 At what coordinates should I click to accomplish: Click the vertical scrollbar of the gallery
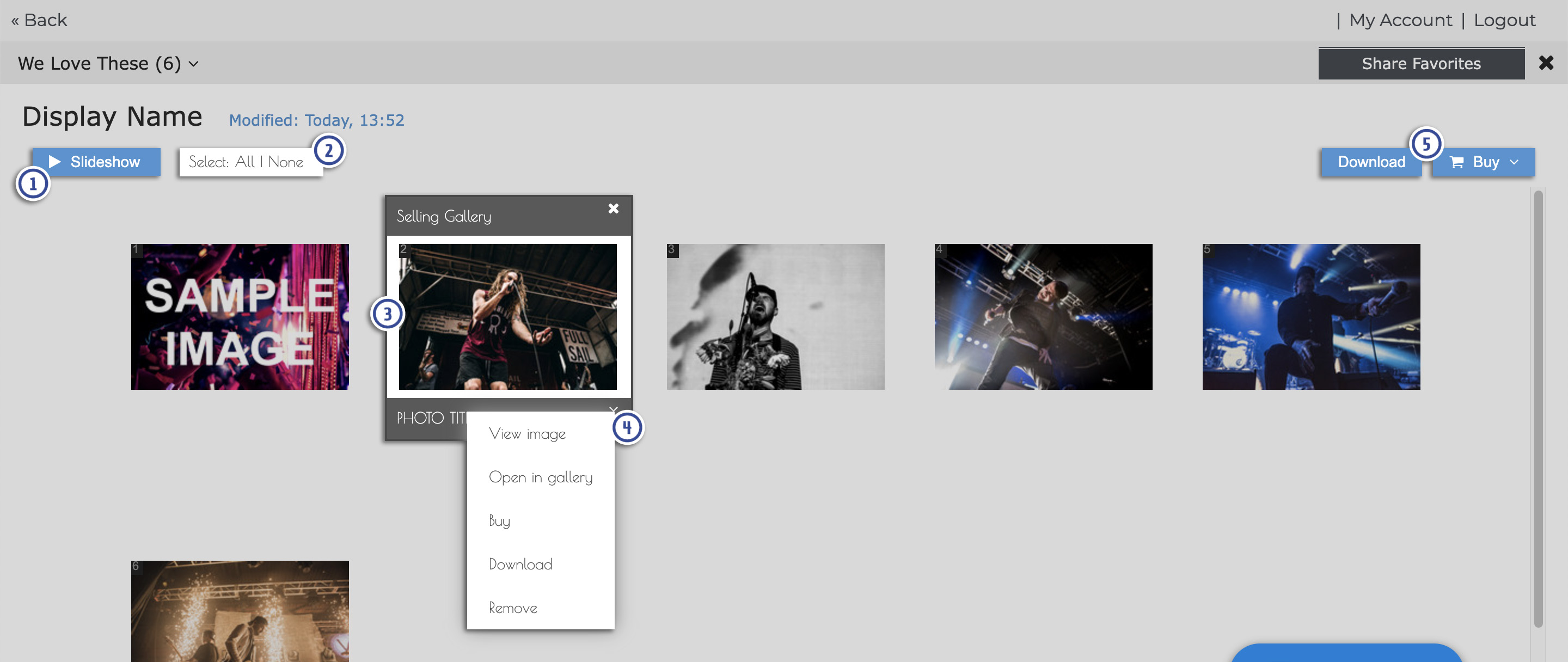point(1538,408)
